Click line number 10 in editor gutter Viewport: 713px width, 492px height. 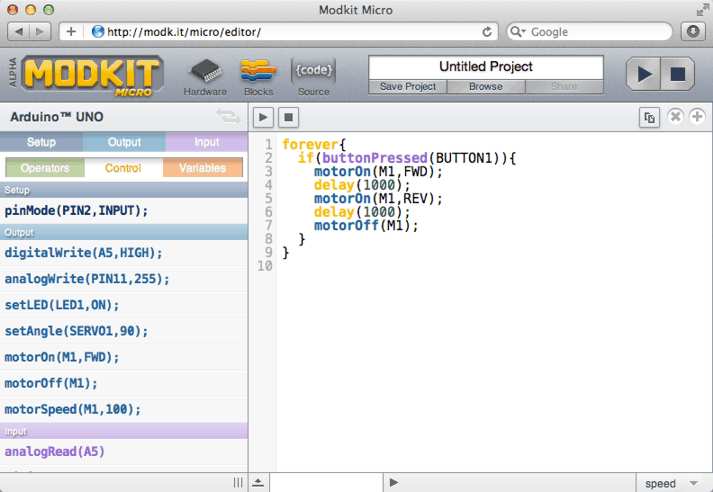point(265,266)
